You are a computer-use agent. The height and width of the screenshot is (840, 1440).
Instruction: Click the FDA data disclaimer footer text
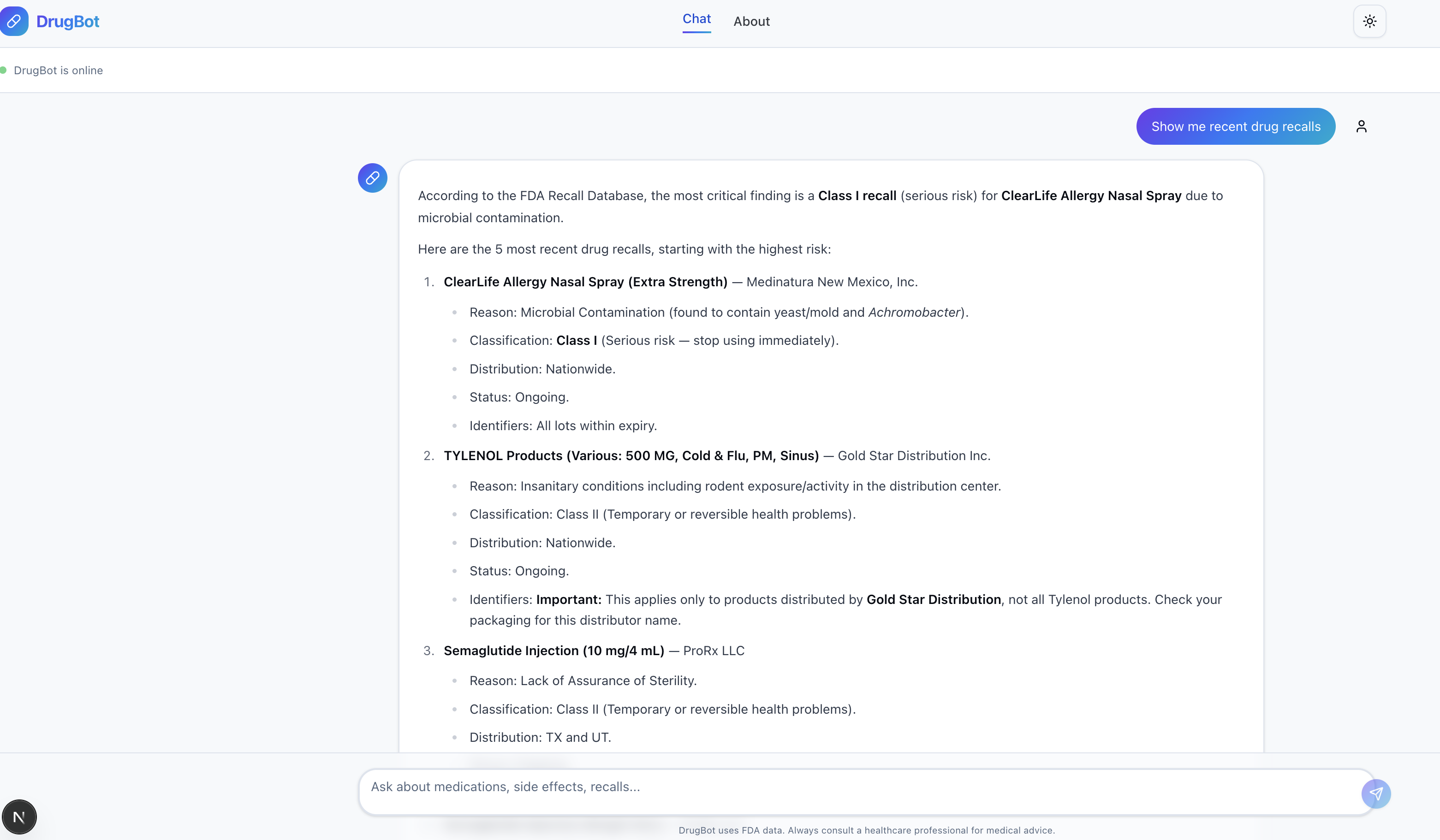pos(866,830)
